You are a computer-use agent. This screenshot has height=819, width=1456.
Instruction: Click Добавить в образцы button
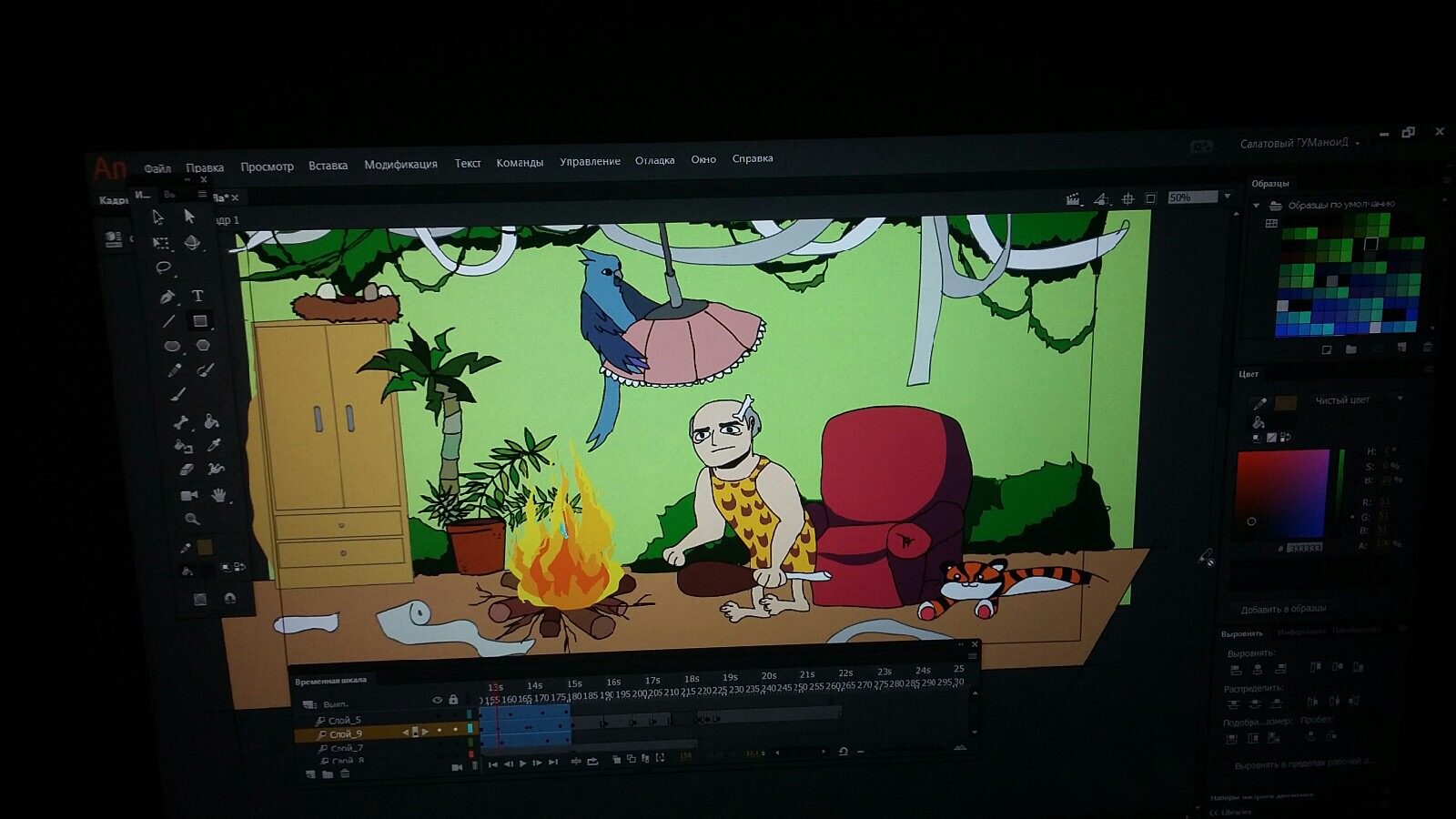[x=1283, y=609]
